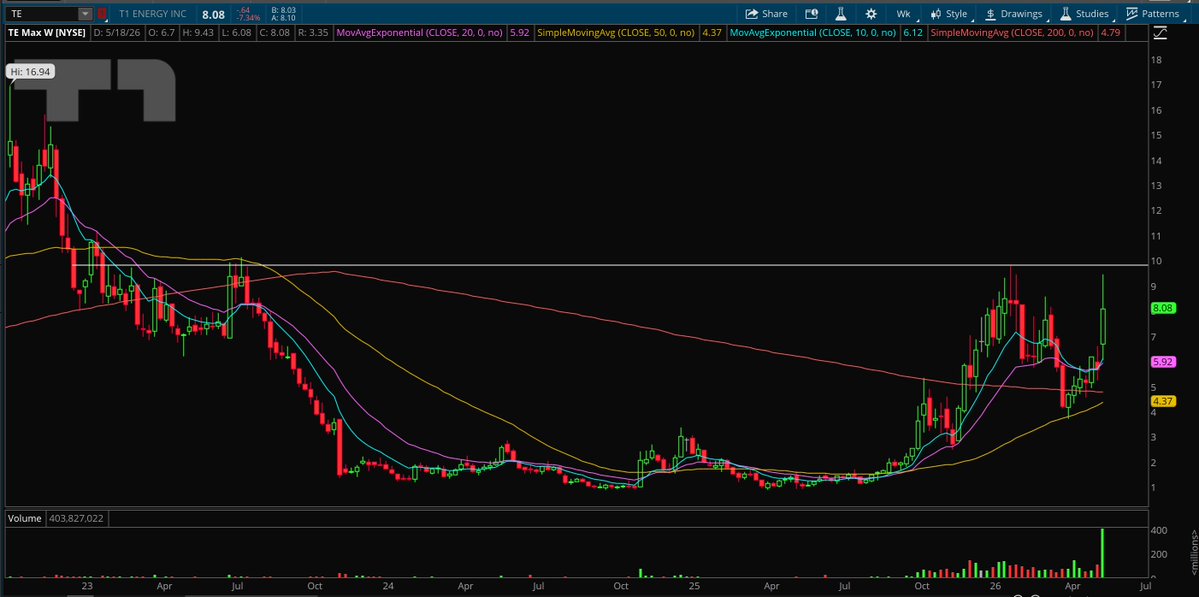Expand the symbol dropdown arrow

coord(84,14)
